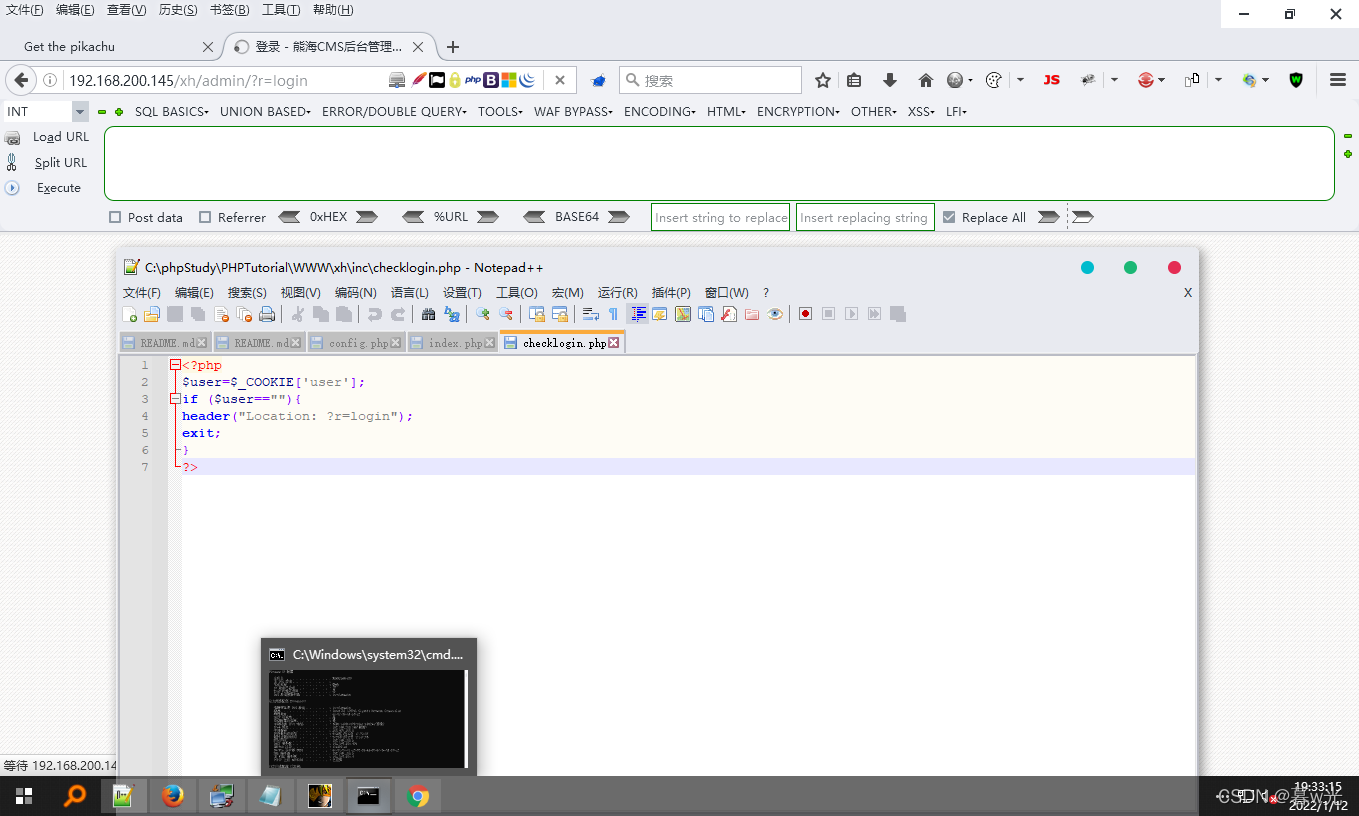Click the Bootstrap B icon in URL bar
Image resolution: width=1359 pixels, height=816 pixels.
491,80
